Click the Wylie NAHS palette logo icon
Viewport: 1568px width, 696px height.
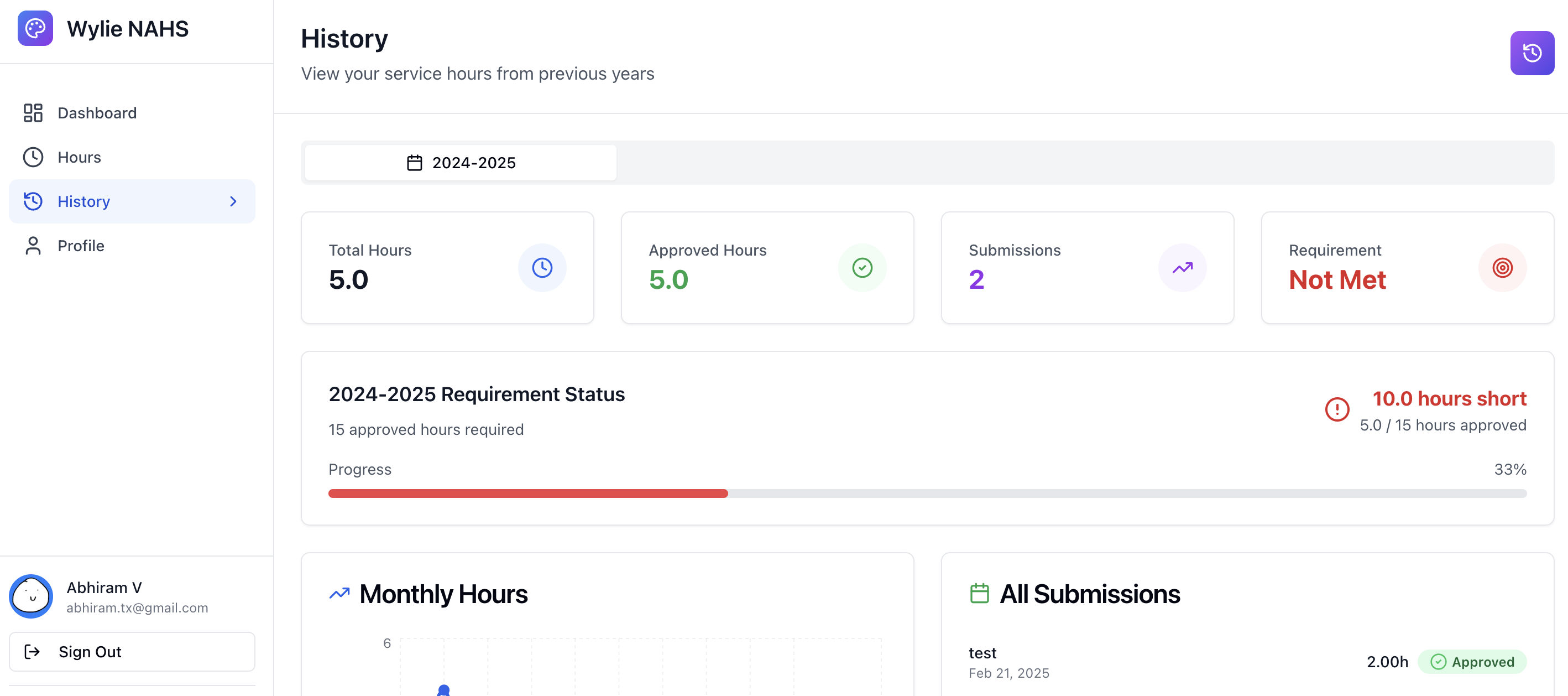35,28
